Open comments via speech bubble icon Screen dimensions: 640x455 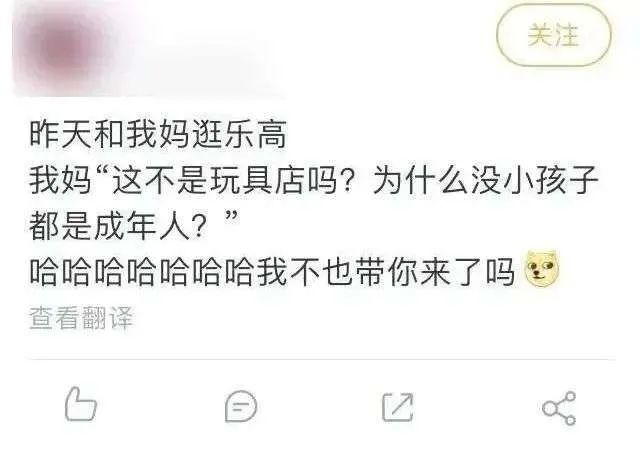[x=241, y=406]
